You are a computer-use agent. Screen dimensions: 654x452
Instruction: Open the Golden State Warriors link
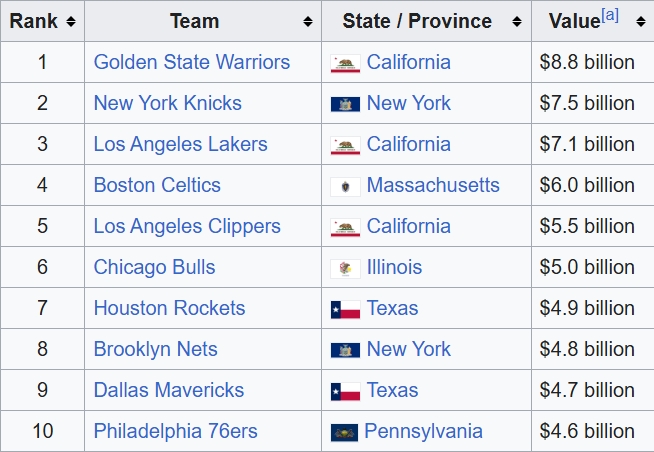coord(191,62)
